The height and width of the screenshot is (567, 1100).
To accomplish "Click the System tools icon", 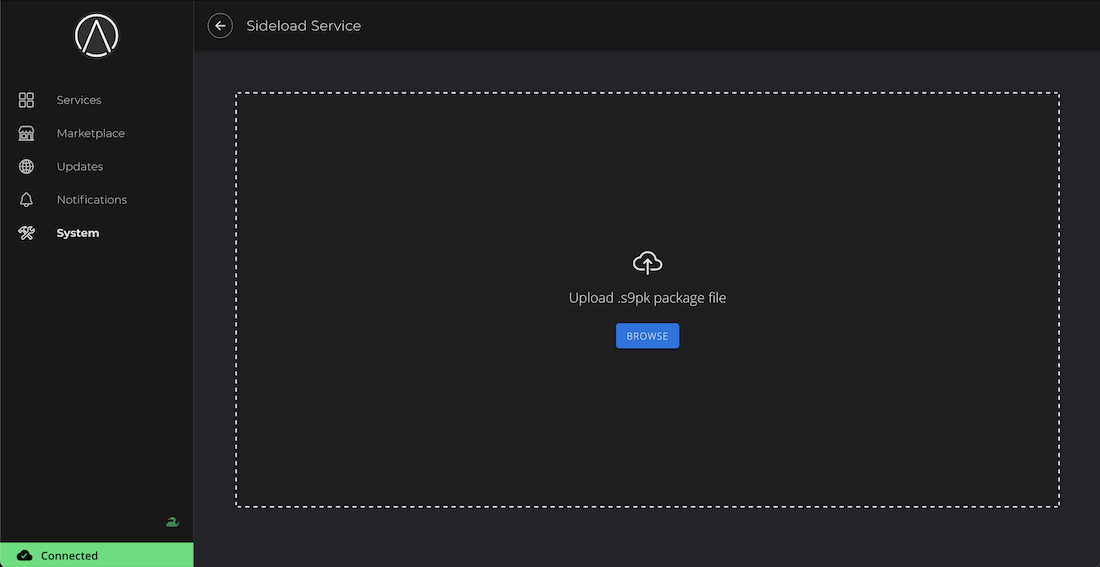I will pyautogui.click(x=26, y=233).
